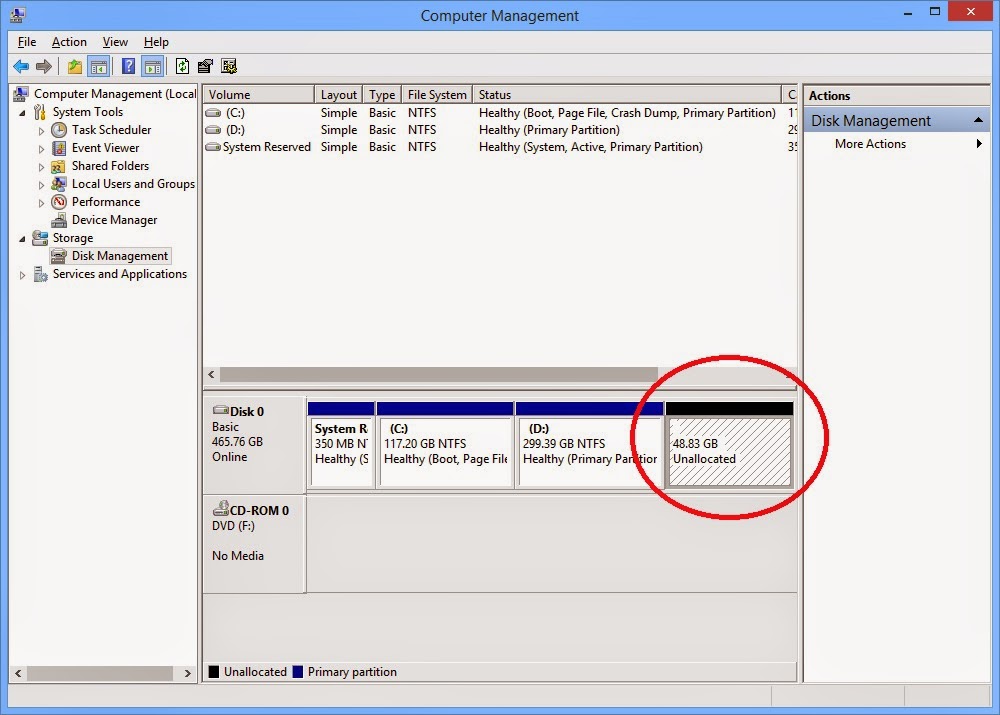Click black Unallocated legend swatch
The height and width of the screenshot is (715, 1000).
pos(214,672)
